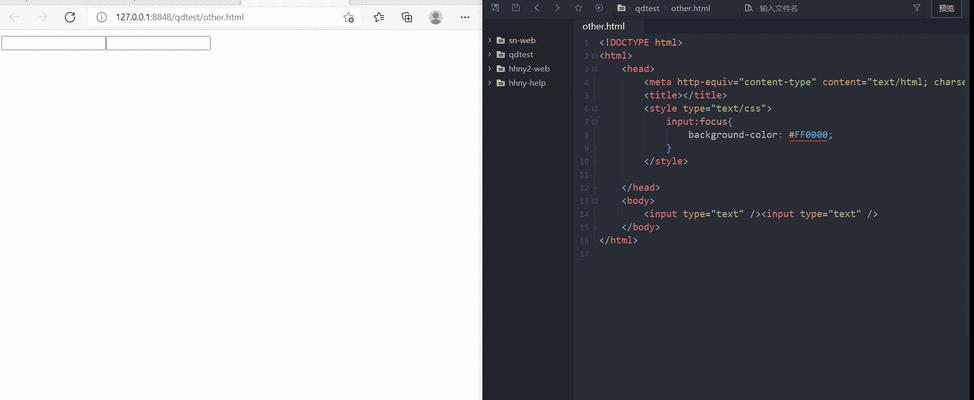The width and height of the screenshot is (974, 400).
Task: Click the save icon in editor toolbar
Action: [516, 7]
